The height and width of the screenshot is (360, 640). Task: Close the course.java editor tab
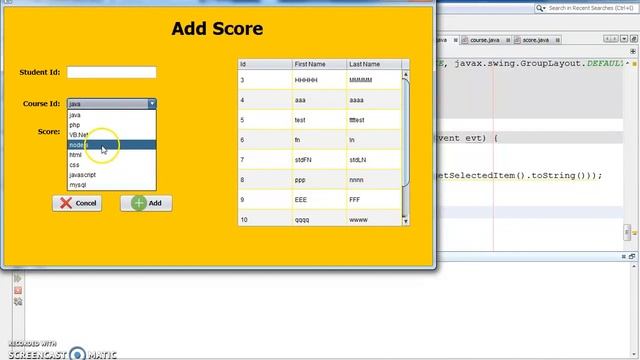[x=508, y=40]
